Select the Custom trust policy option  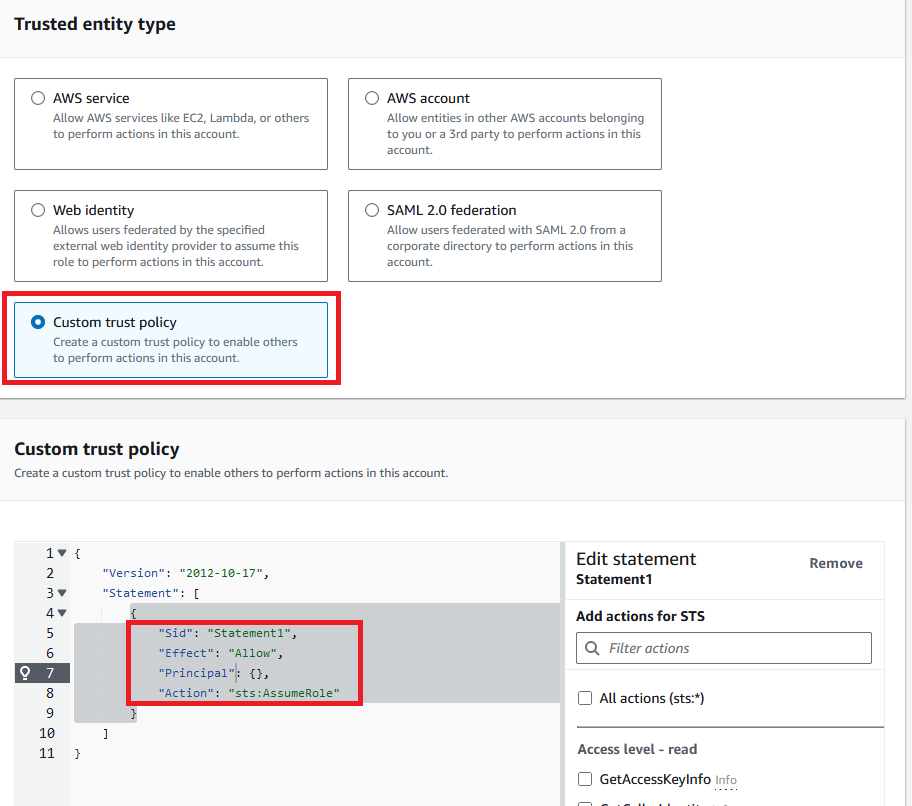pyautogui.click(x=38, y=322)
